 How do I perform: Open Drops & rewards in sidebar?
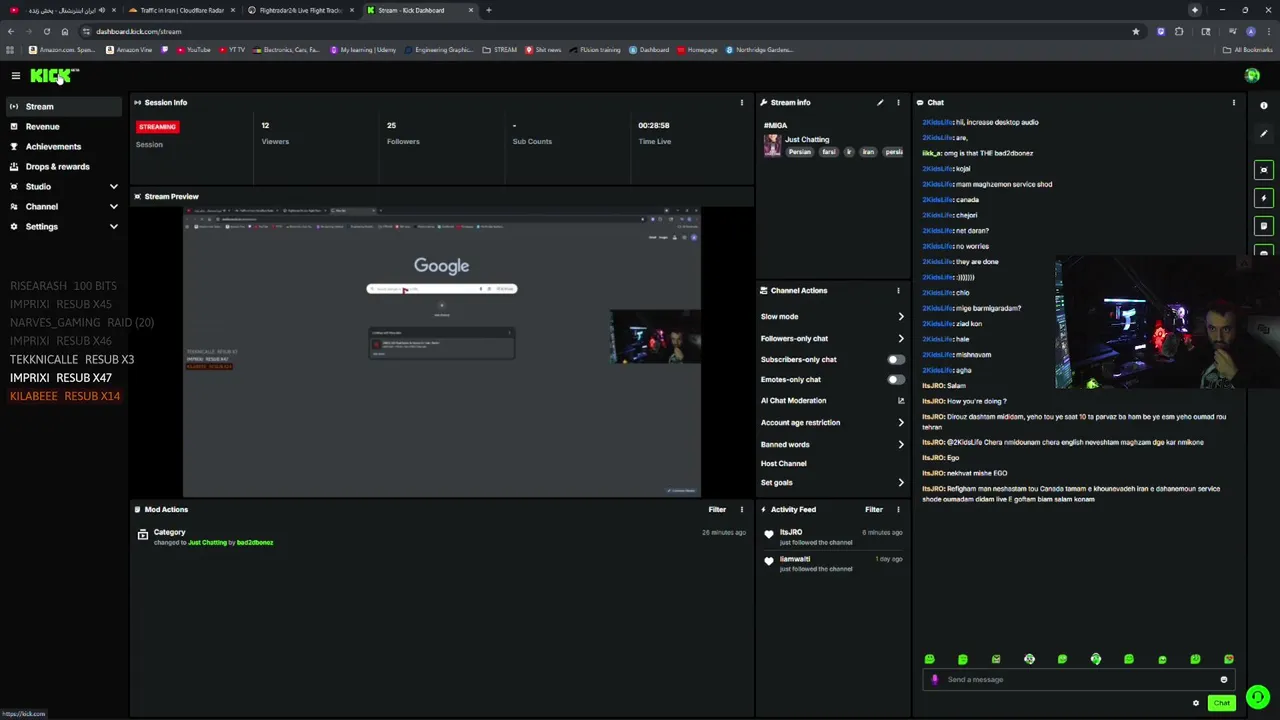(x=62, y=166)
